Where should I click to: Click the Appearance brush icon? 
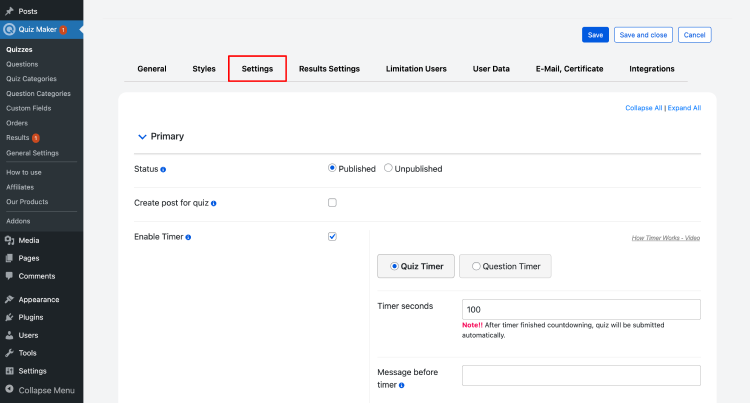[x=9, y=299]
